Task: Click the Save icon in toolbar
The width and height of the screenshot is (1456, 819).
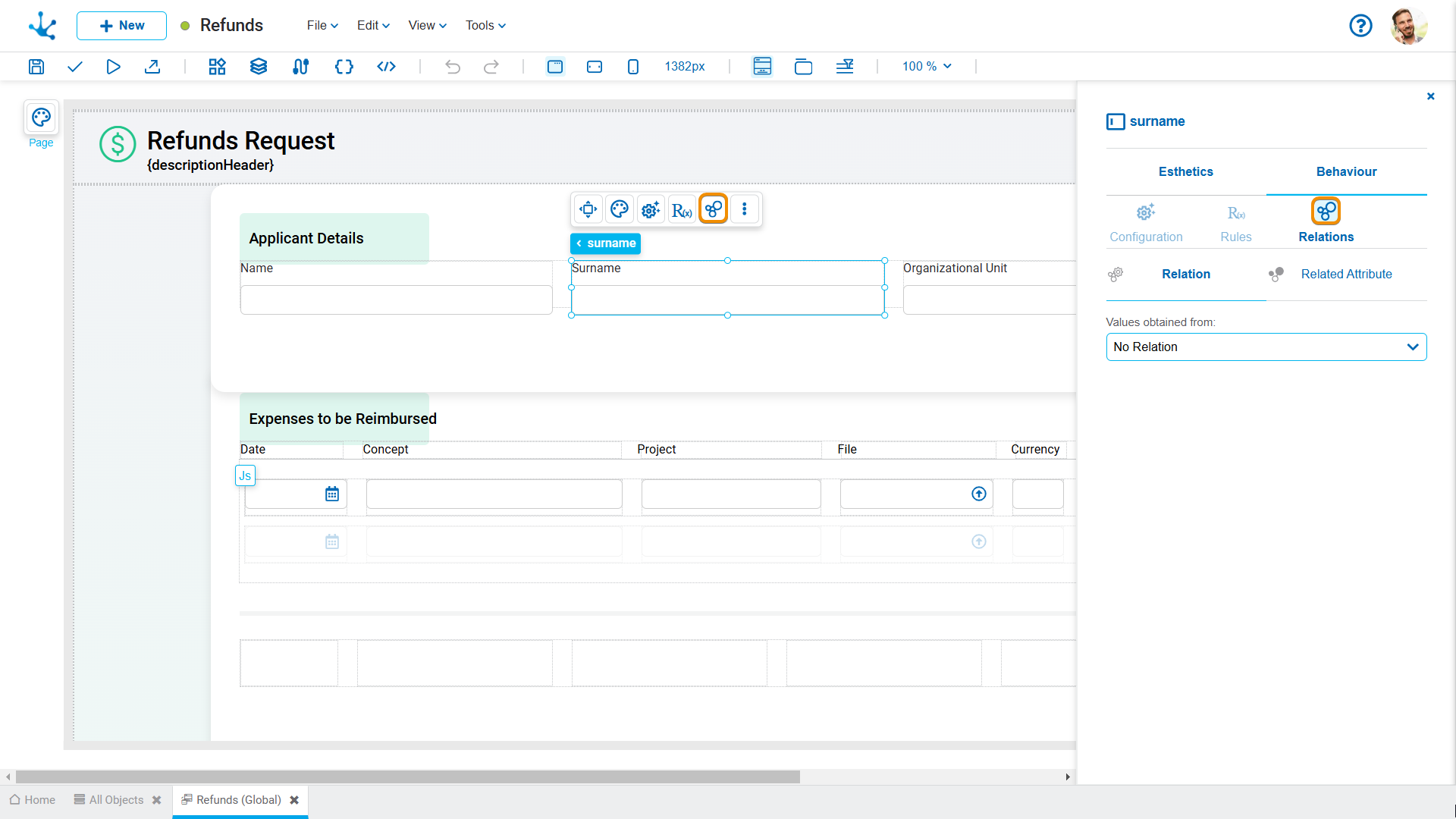Action: tap(36, 67)
